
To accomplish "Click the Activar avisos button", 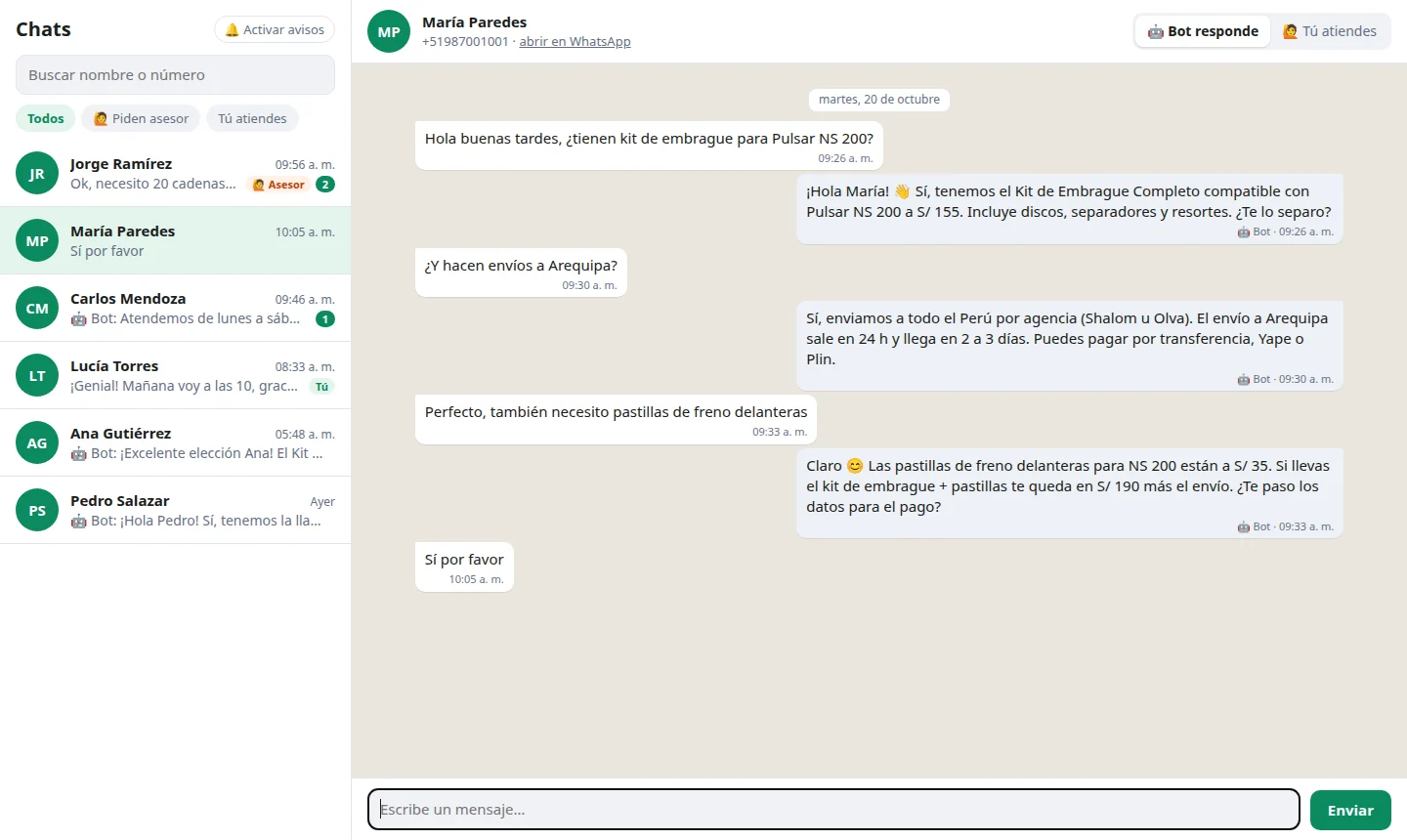I will [x=275, y=30].
